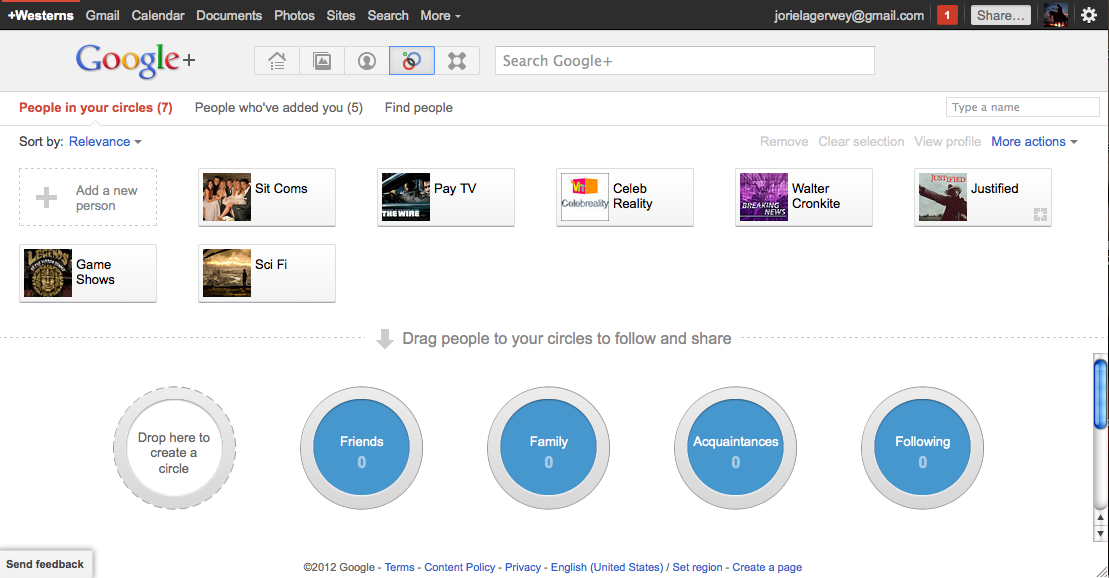Open the Create a page link
Screen dimensions: 1109x578
767,567
